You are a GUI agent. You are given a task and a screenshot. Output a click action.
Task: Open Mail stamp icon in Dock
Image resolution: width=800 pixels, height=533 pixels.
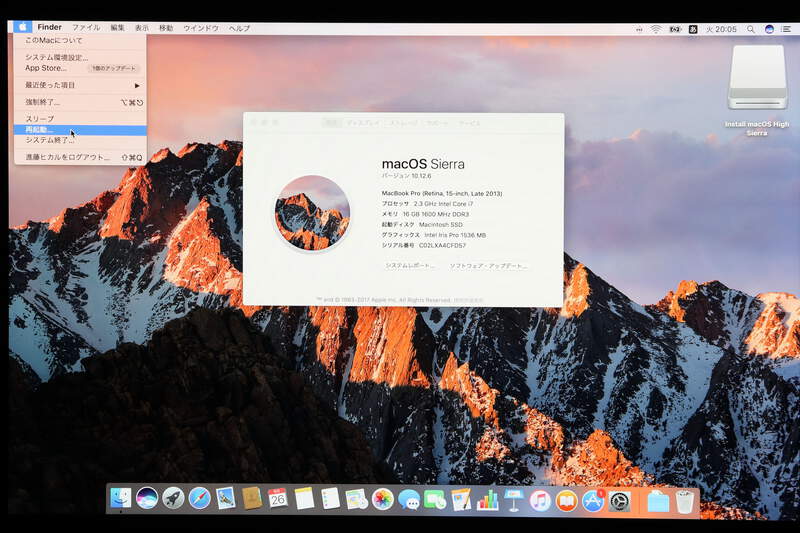(x=226, y=498)
